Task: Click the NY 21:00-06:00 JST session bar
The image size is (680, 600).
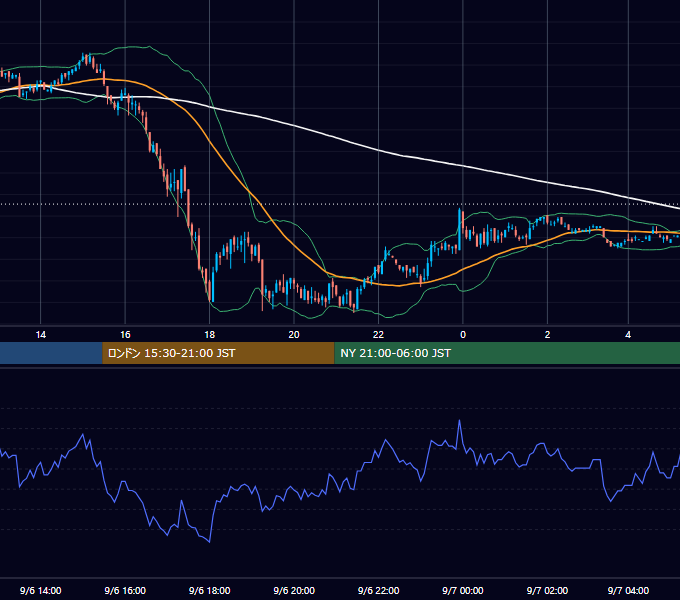Action: point(507,353)
